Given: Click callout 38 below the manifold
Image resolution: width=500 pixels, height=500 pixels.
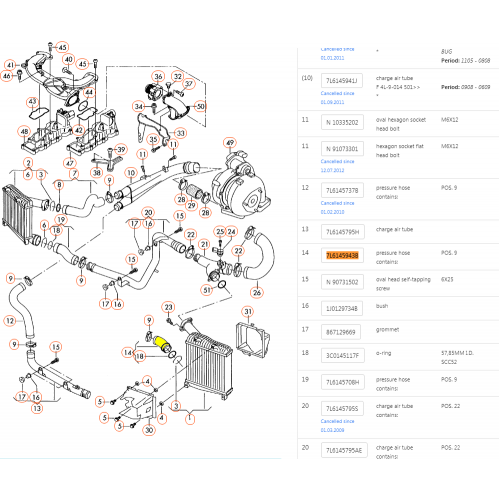Looking at the screenshot, I should click(96, 172).
